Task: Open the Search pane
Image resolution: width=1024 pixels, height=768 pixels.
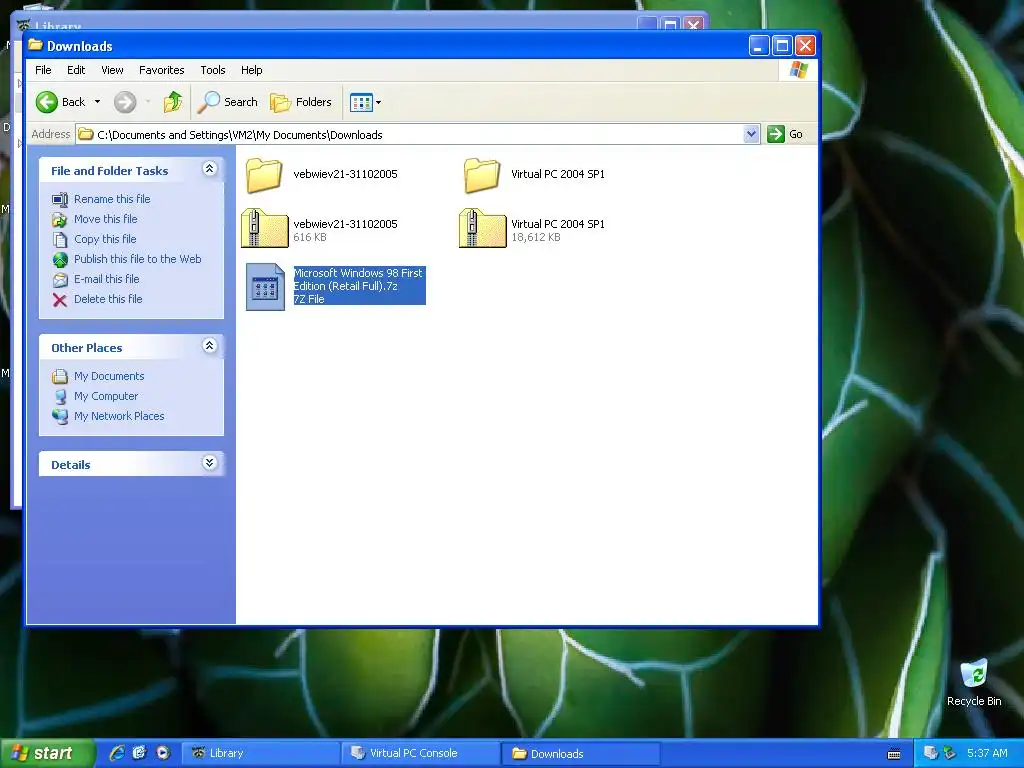Action: point(228,102)
